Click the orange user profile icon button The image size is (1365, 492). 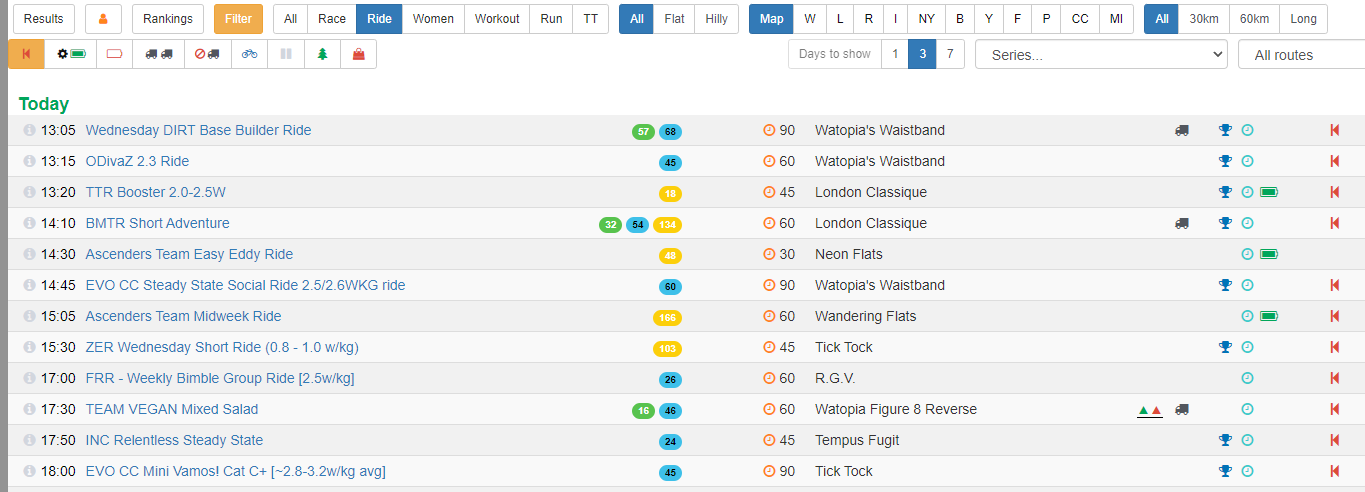tap(103, 19)
